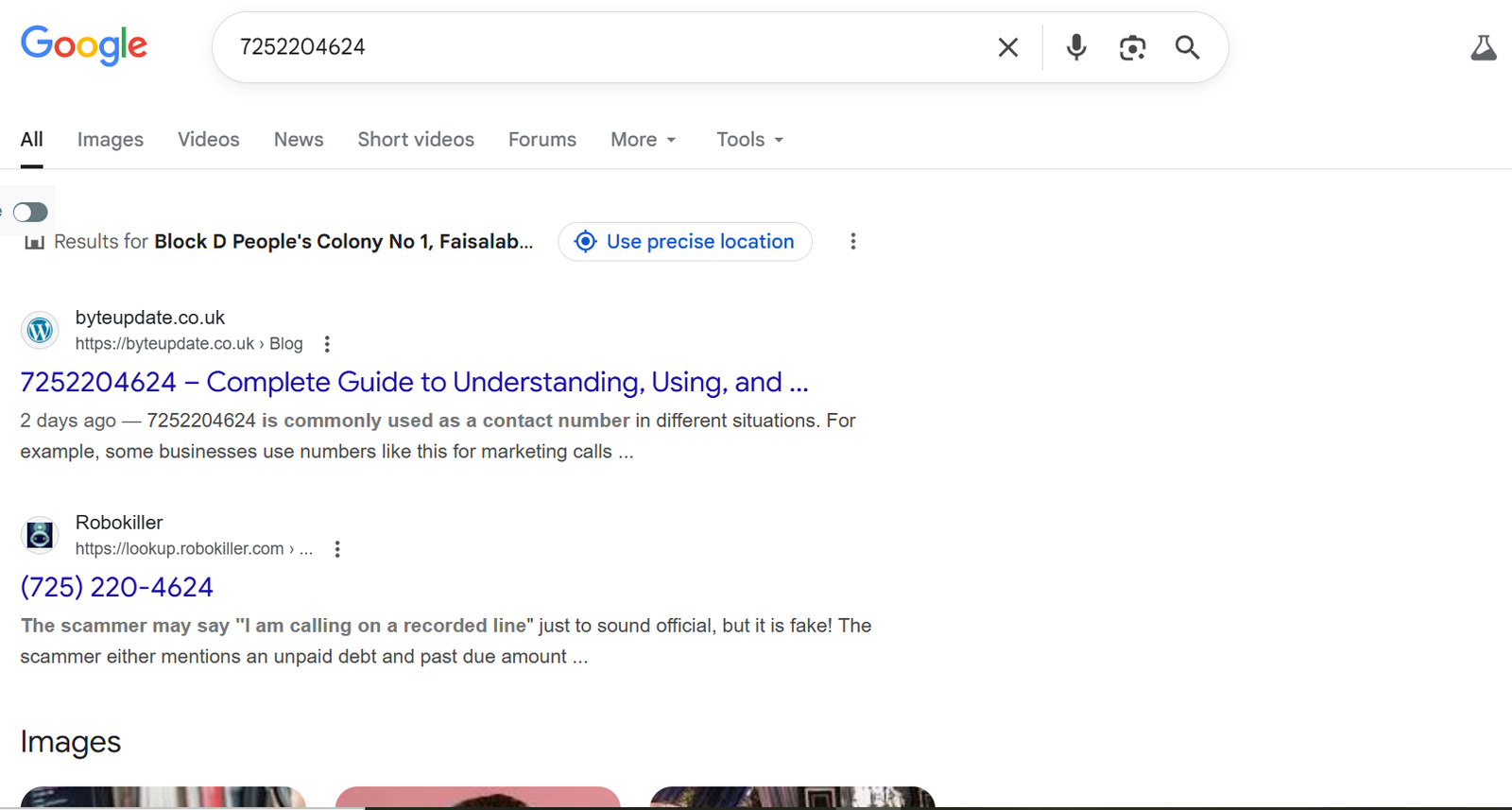Click the https://byteupdate.co.uk › Blog URL
The width and height of the screenshot is (1512, 810).
click(x=189, y=344)
